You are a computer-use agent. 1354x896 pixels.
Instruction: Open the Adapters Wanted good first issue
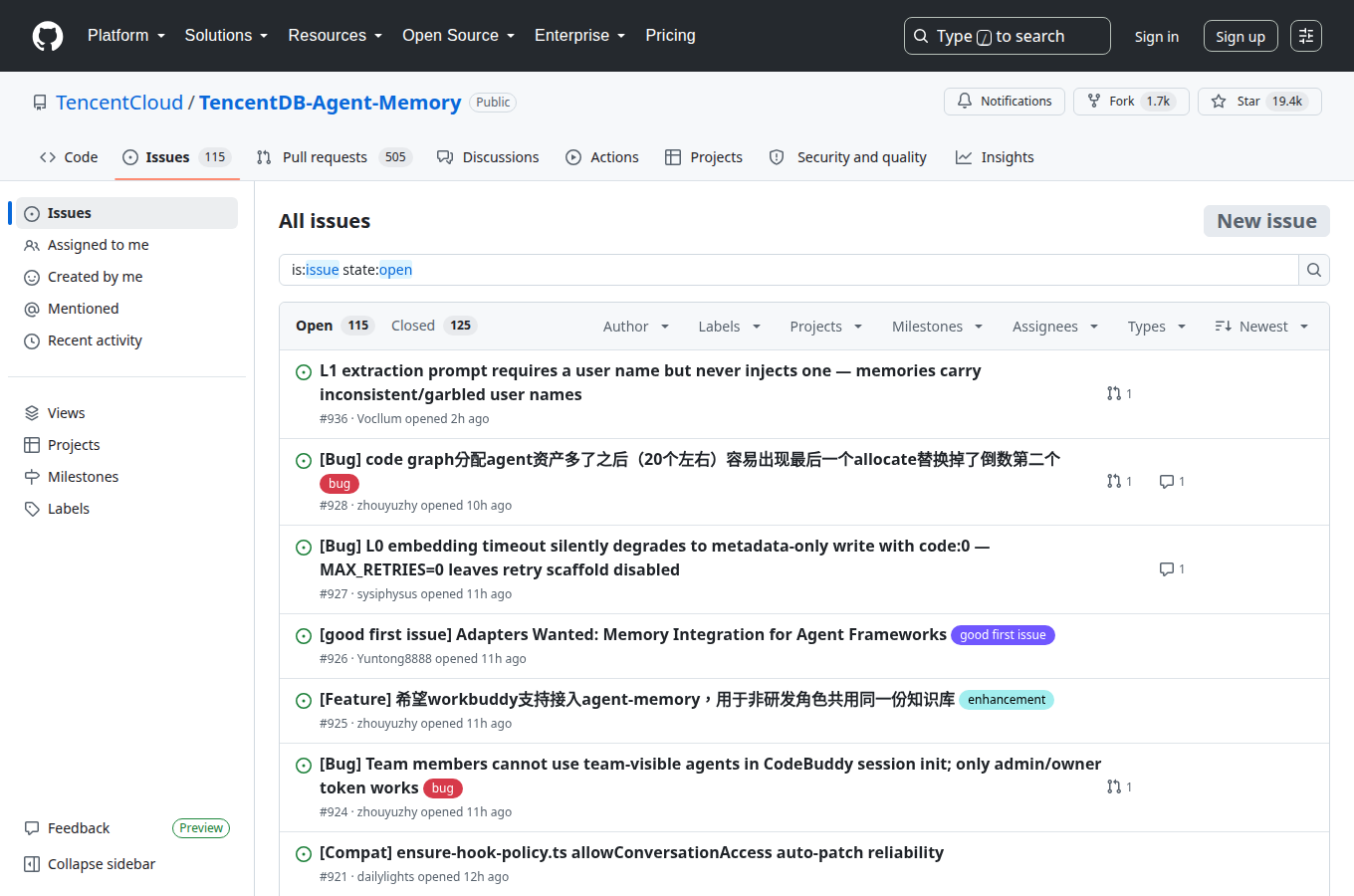pyautogui.click(x=633, y=635)
